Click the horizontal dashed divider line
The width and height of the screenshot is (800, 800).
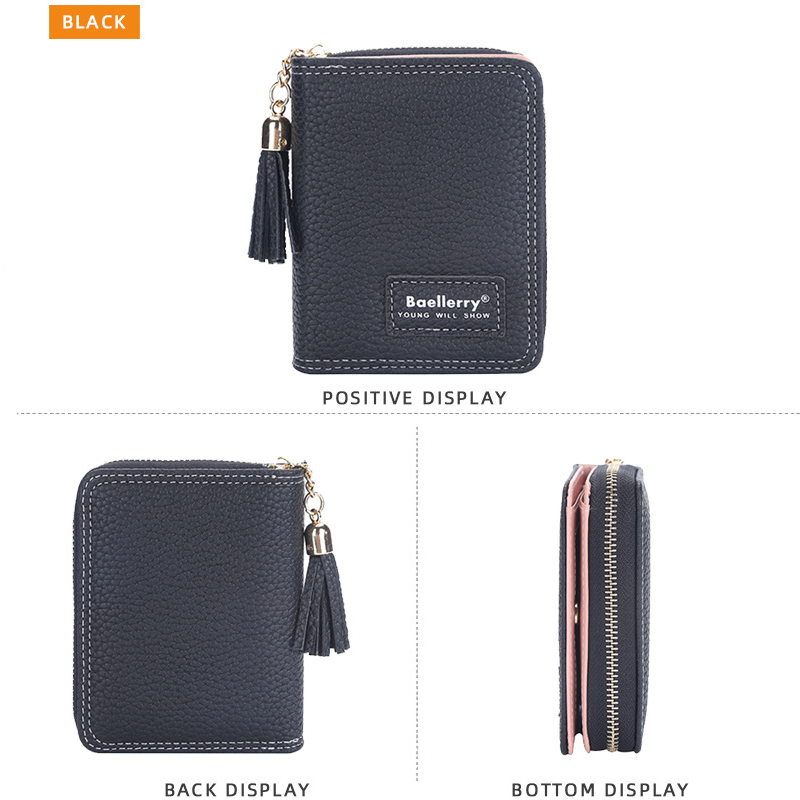(408, 413)
